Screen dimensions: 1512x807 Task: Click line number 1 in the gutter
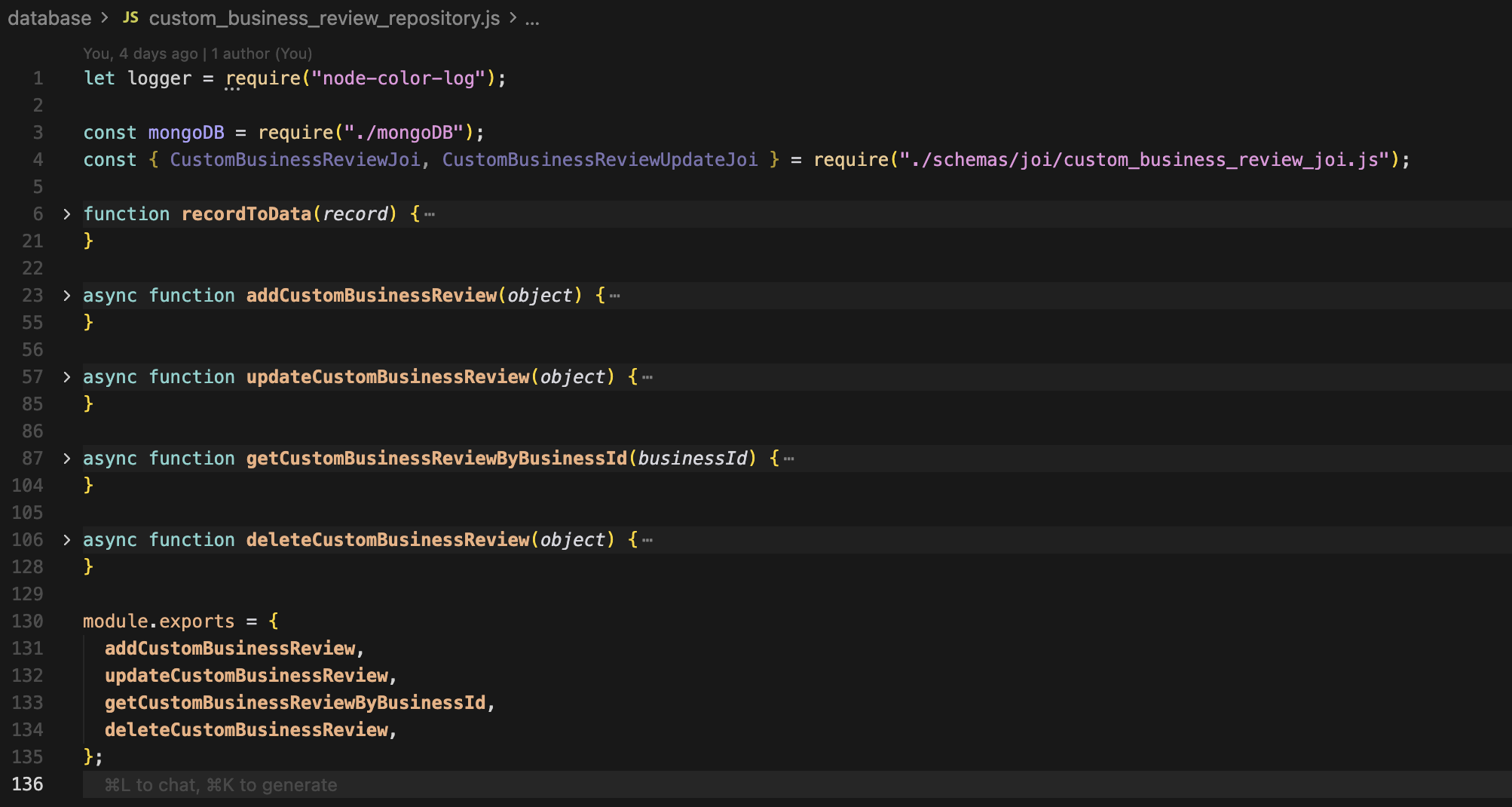point(38,78)
